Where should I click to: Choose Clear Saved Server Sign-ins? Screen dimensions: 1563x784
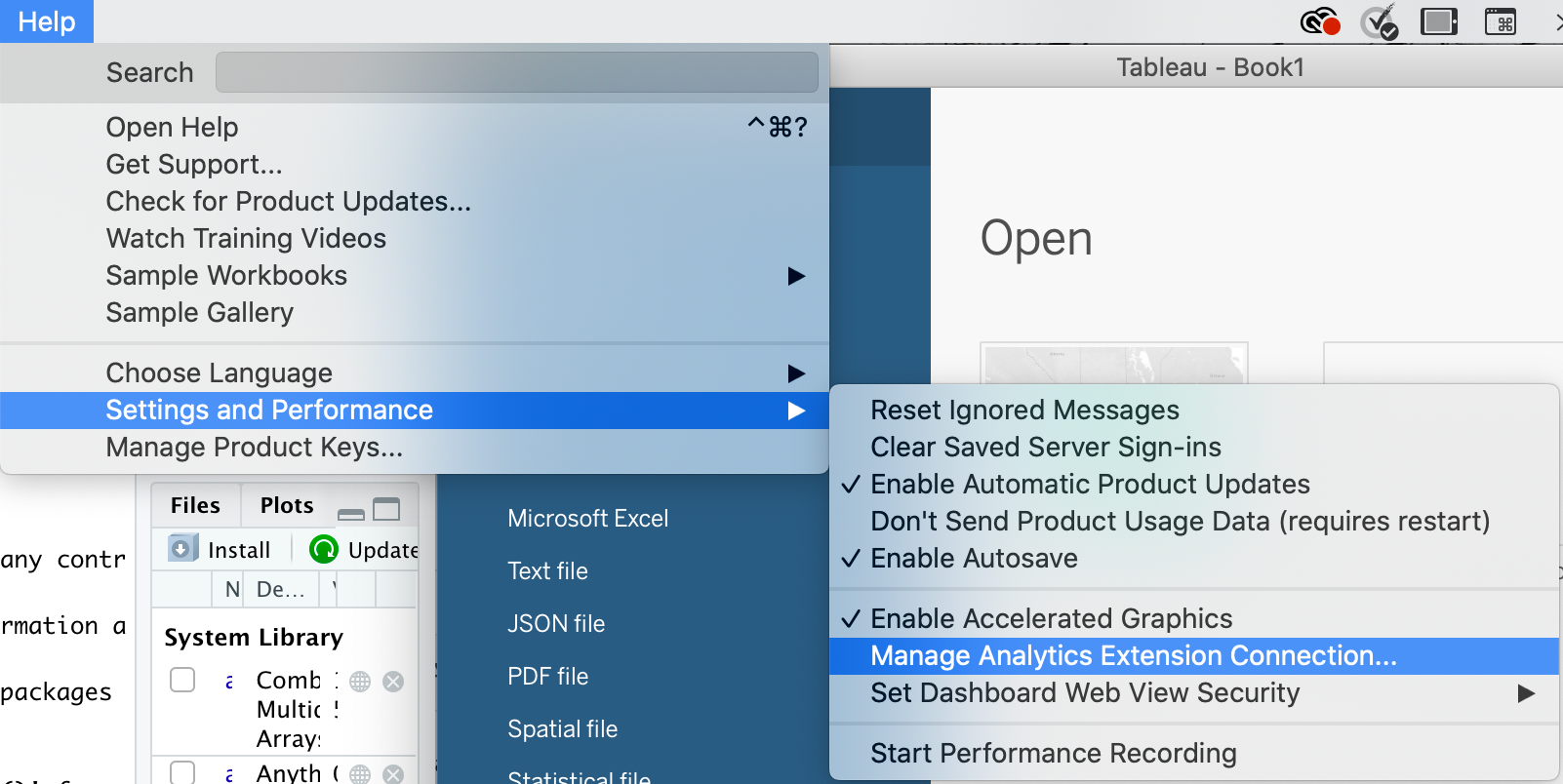[1194, 447]
